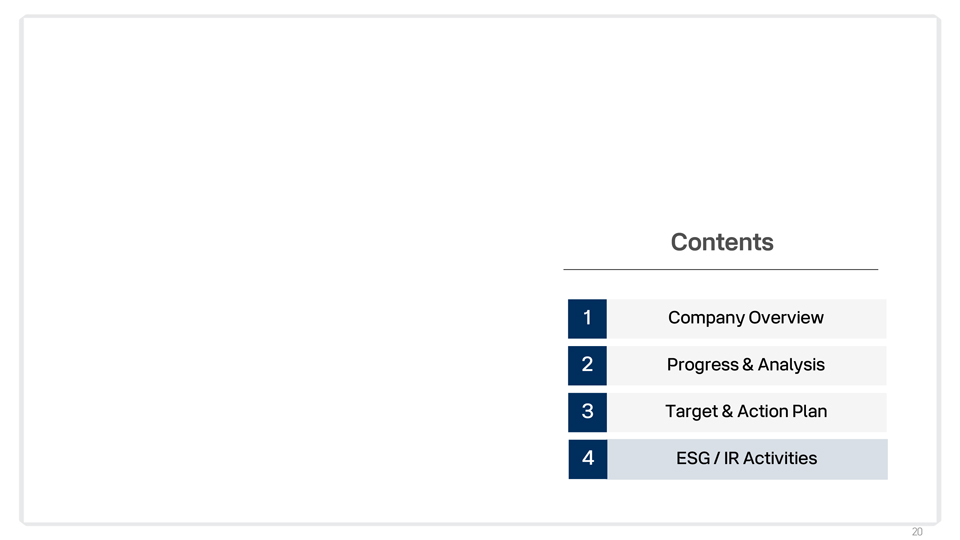Select the highlighted ESG / IR Activities item
The image size is (960, 540).
click(x=747, y=458)
